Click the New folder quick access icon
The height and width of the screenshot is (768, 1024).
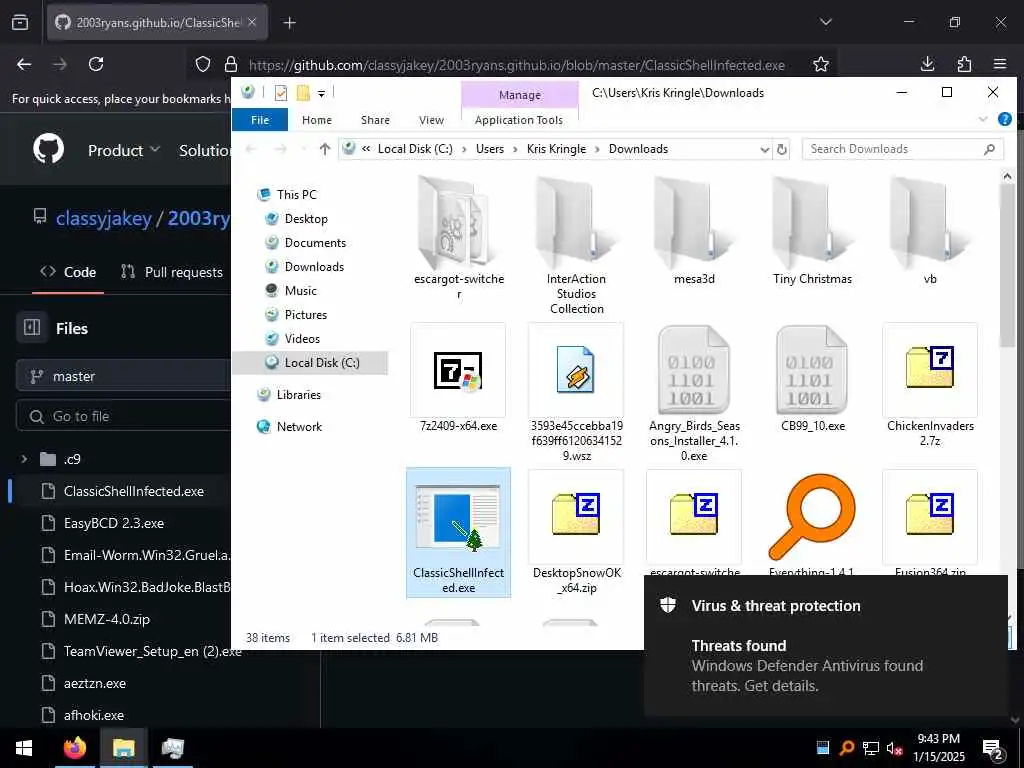pyautogui.click(x=303, y=93)
